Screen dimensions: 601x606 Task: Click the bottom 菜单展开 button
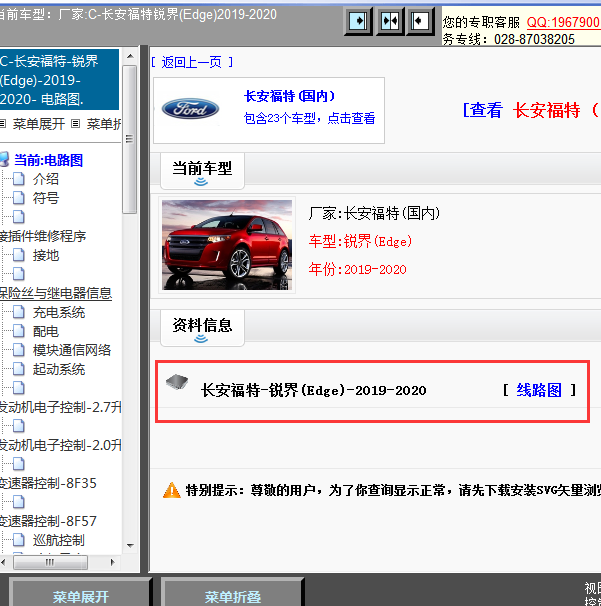coord(80,594)
